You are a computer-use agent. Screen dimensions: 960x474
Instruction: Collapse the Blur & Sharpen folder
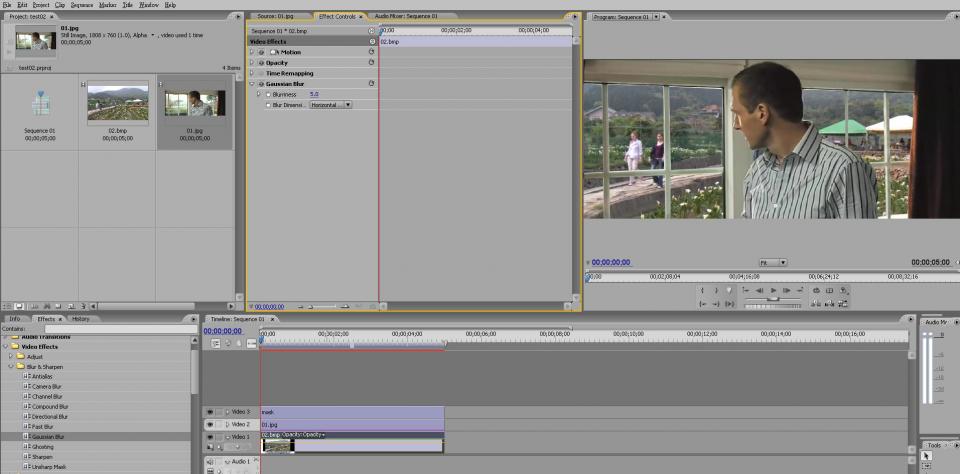[11, 367]
